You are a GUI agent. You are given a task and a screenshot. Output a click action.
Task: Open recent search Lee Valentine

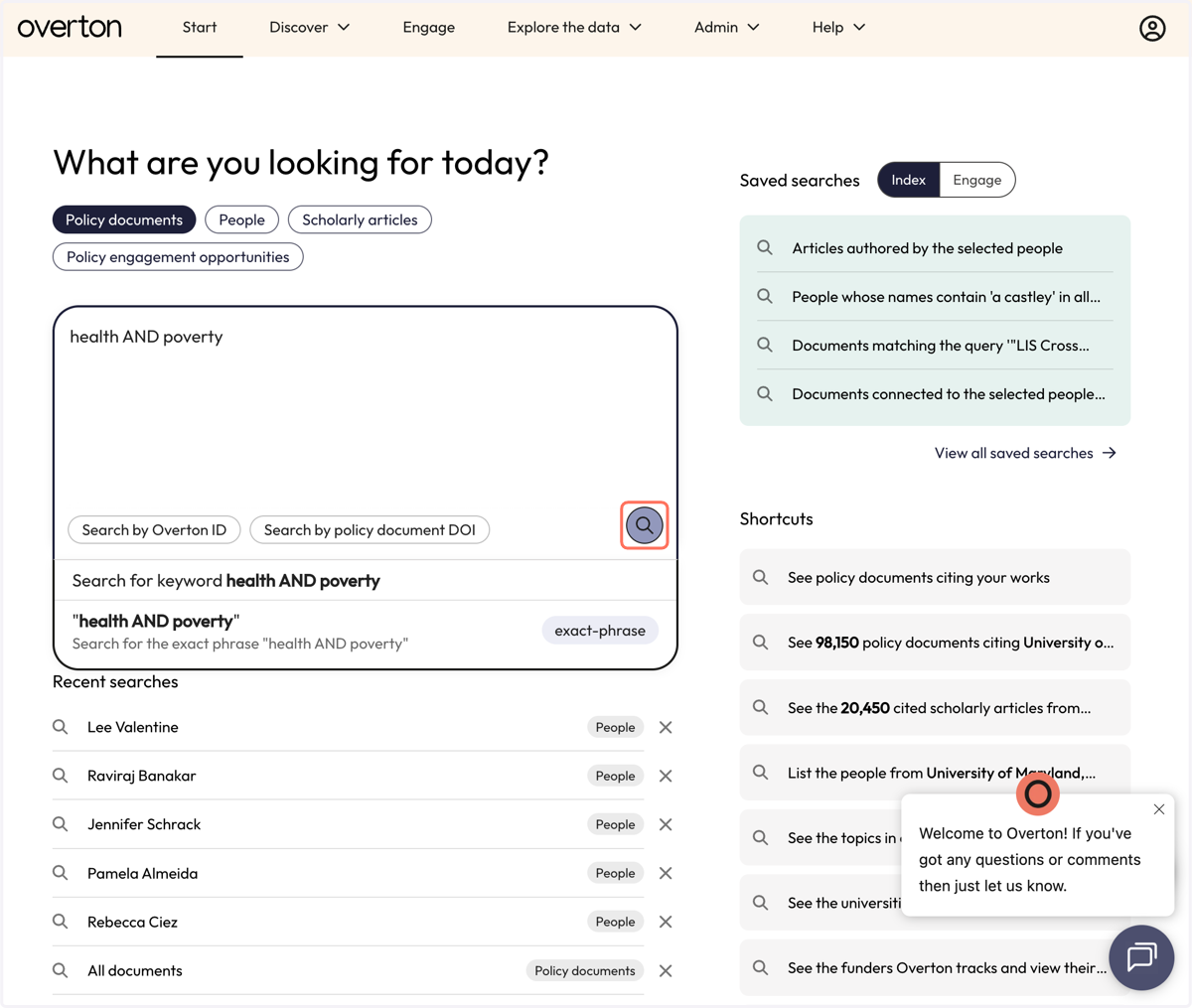[133, 728]
